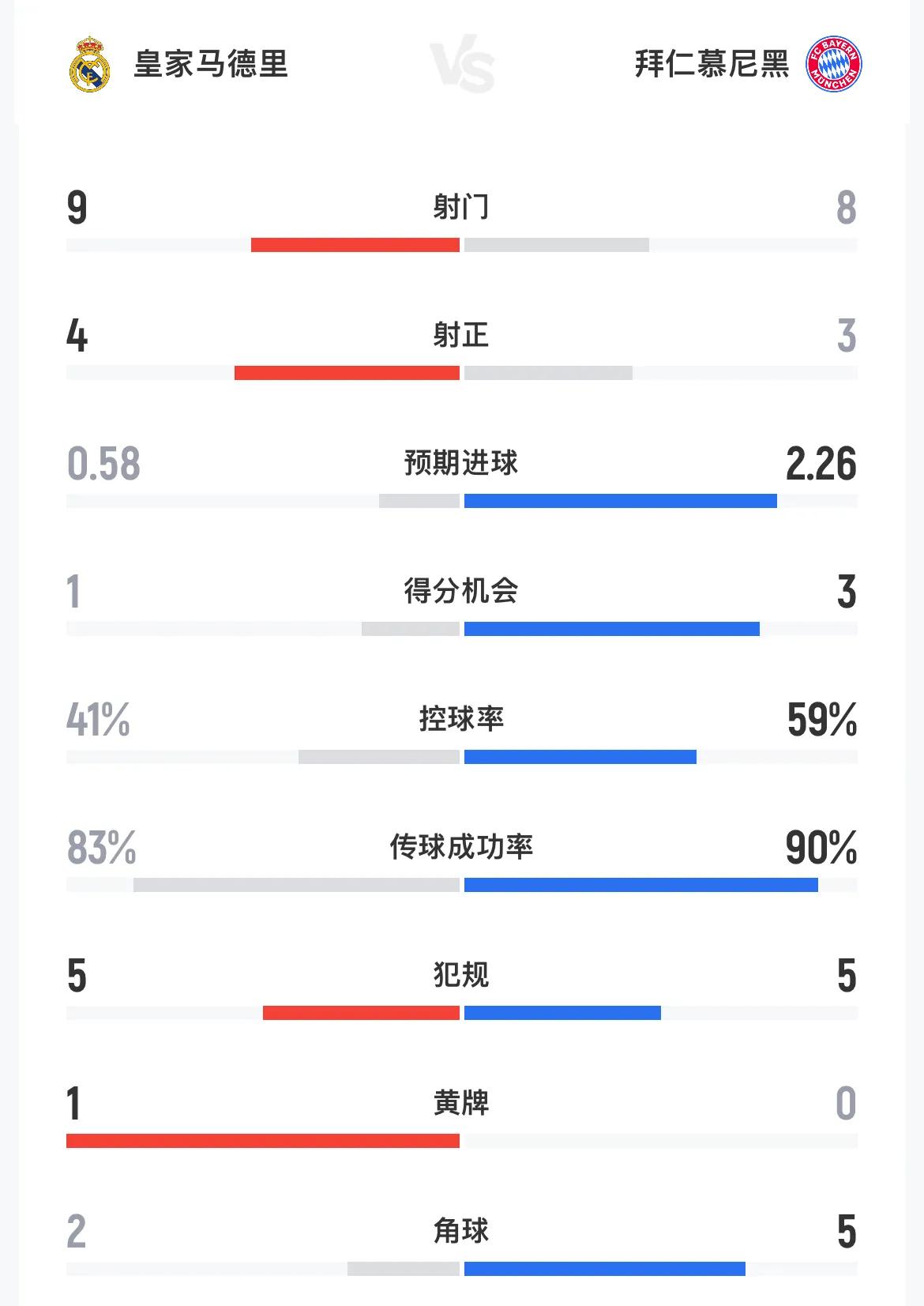This screenshot has width=924, height=1306.
Task: Select the 射正 stat label
Action: 461,335
